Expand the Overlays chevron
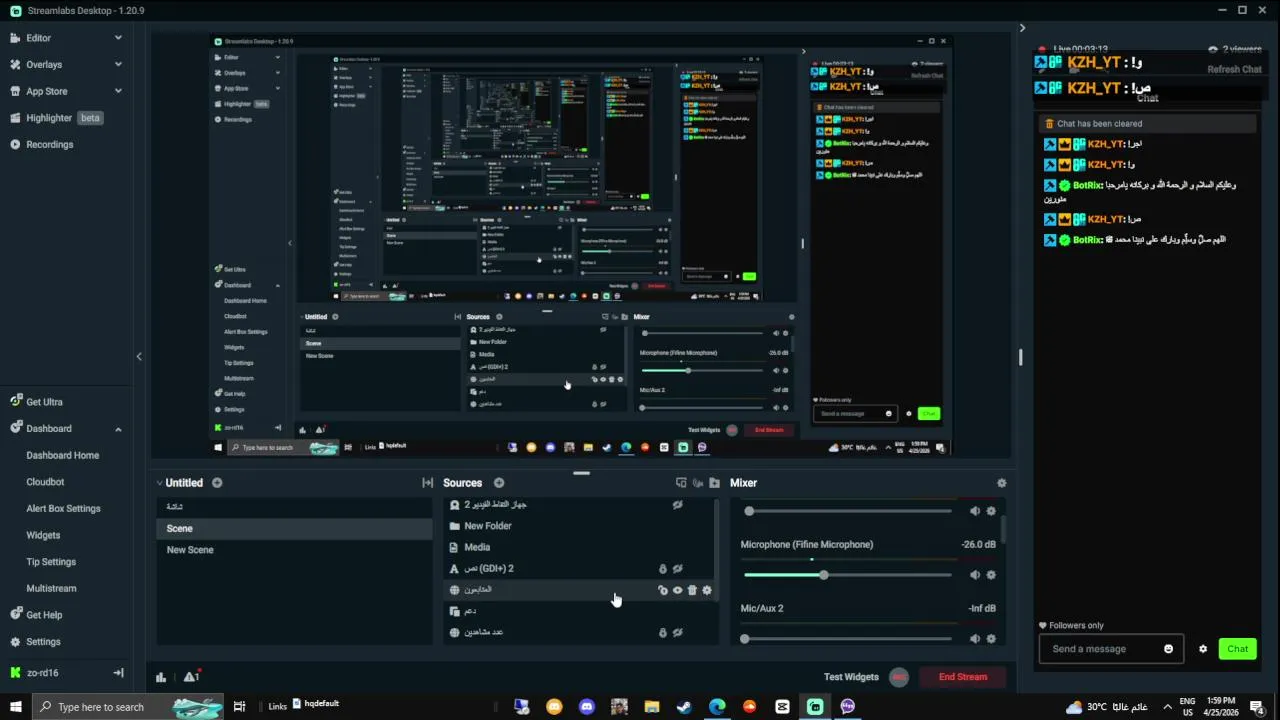Screen dimensions: 1280x720 pos(118,64)
